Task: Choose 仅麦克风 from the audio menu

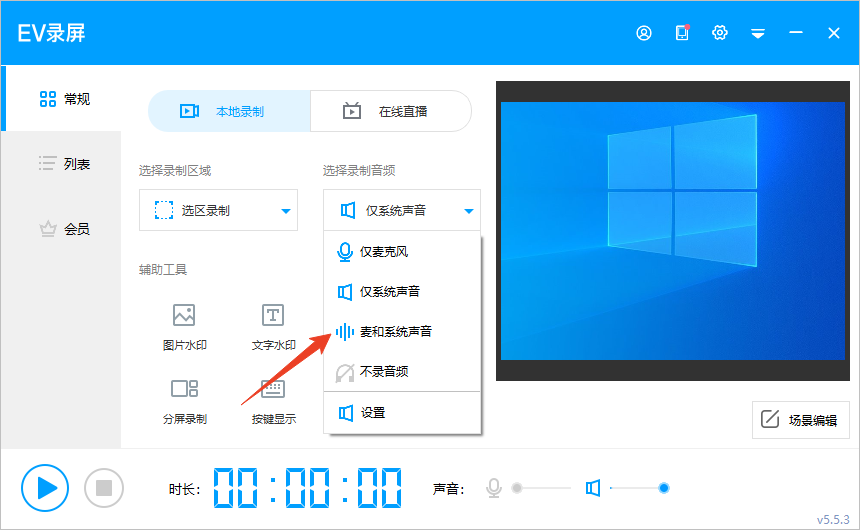Action: click(402, 252)
